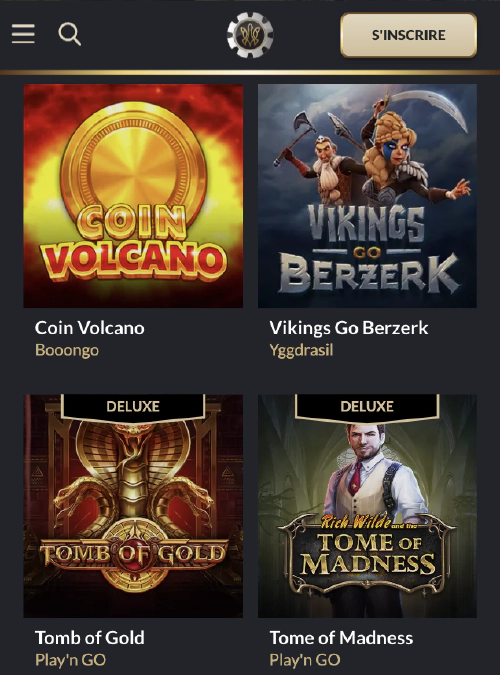Click DELUXE badge on Tomb of Gold
Viewport: 500px width, 675px height.
click(x=133, y=406)
